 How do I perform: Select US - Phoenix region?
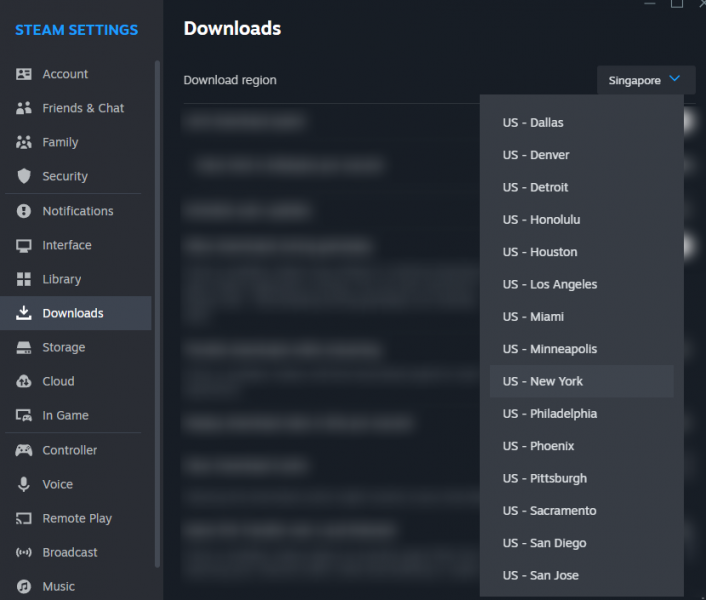point(581,446)
